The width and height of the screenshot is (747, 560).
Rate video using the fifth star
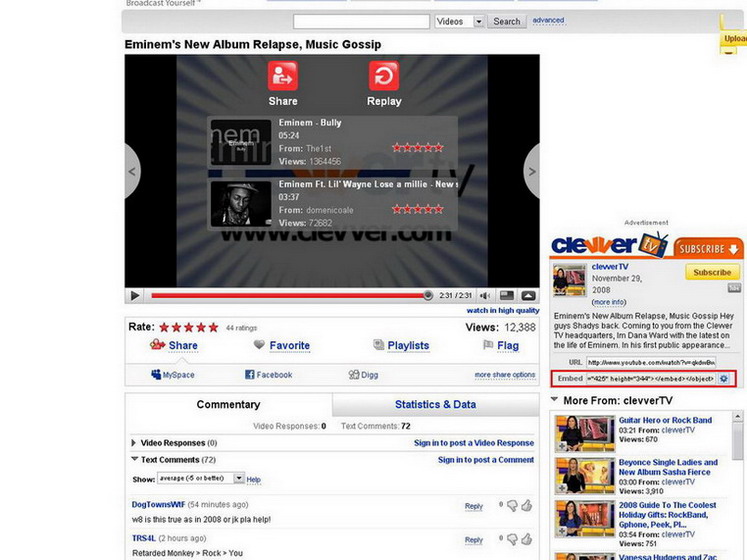(213, 327)
